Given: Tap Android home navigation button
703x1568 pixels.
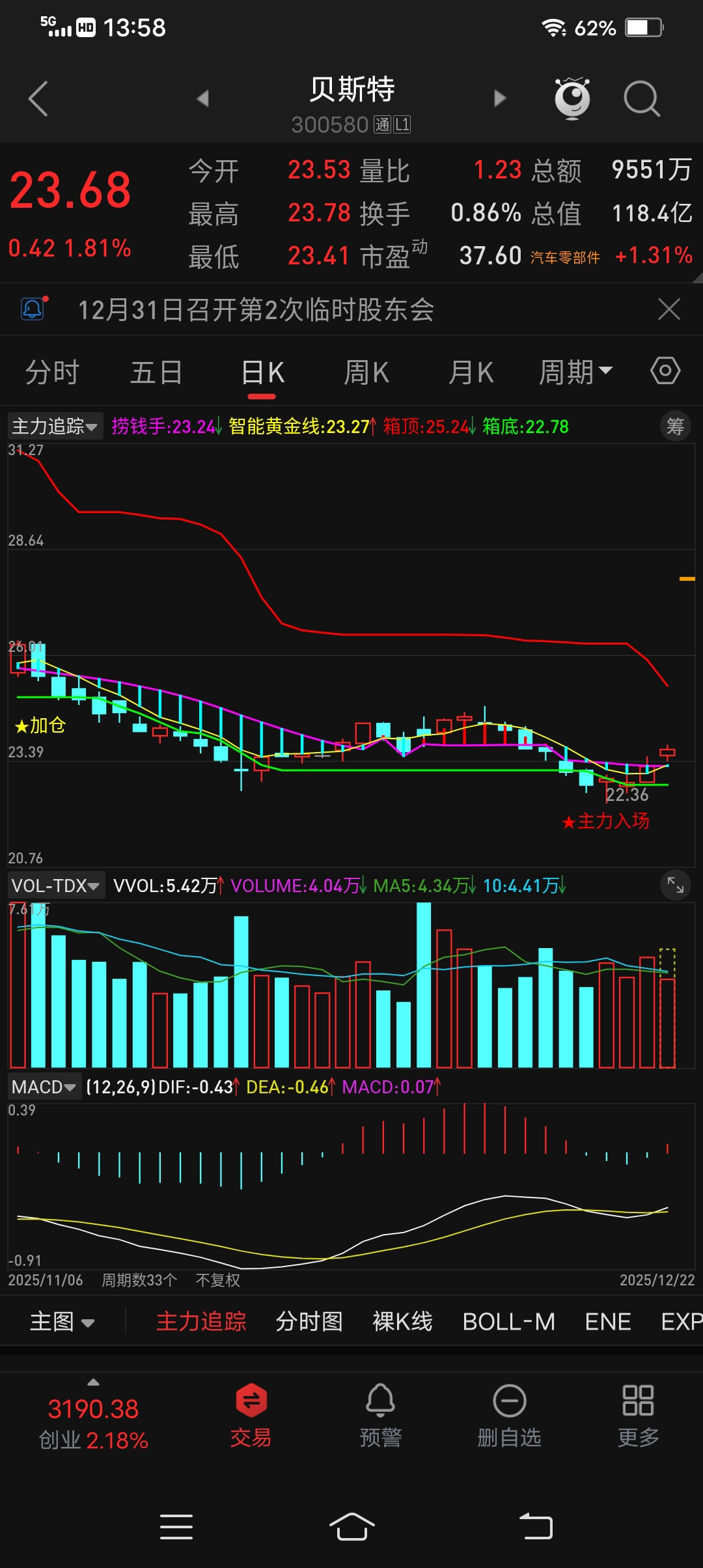Looking at the screenshot, I should point(351,1526).
